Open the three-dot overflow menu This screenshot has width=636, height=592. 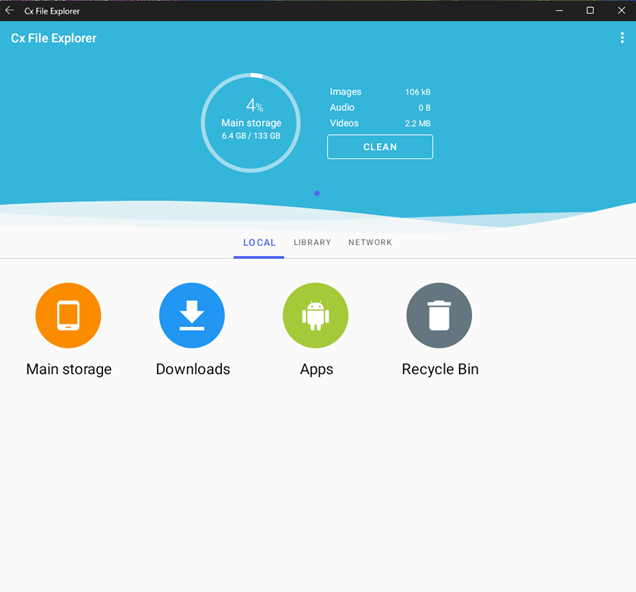(x=622, y=38)
